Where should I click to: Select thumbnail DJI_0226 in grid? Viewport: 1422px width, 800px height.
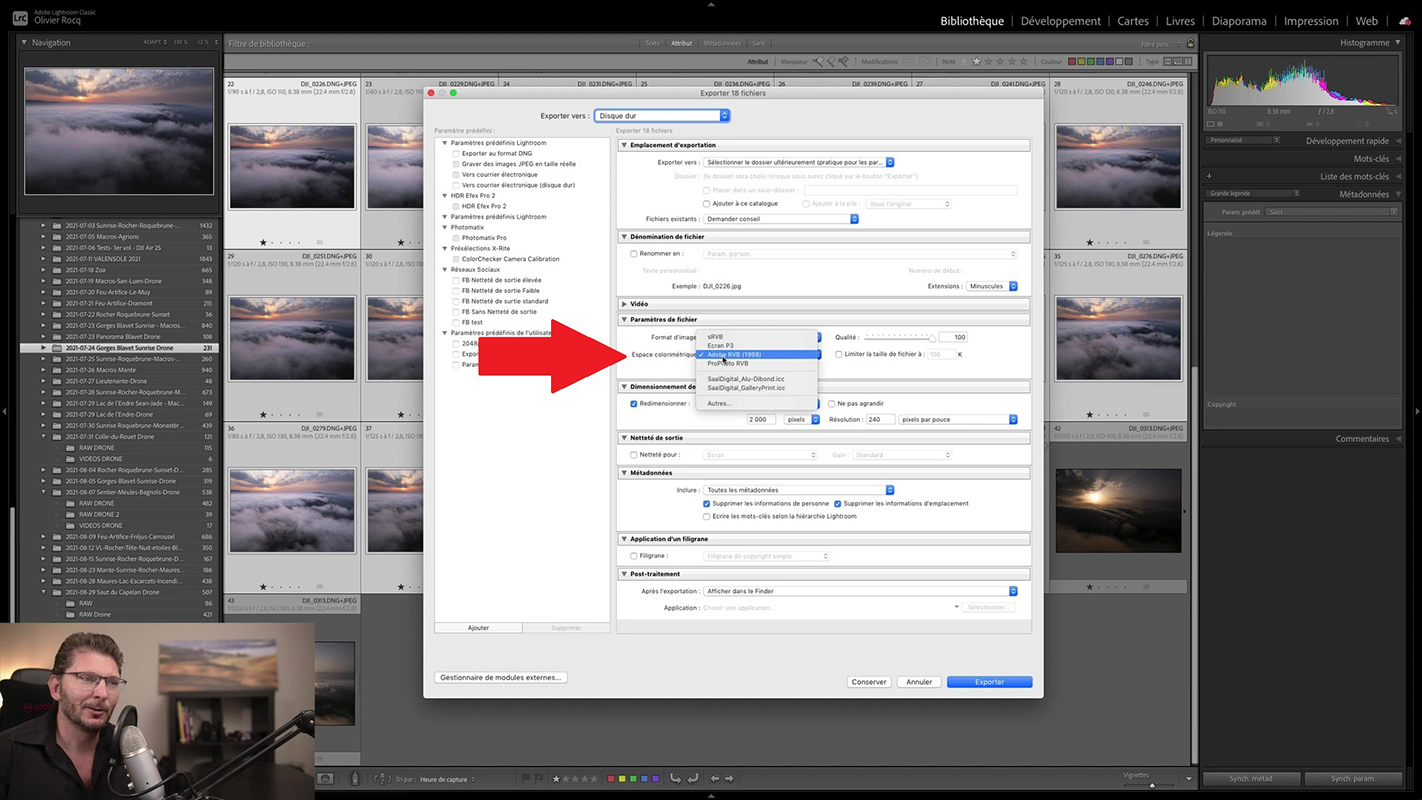click(x=291, y=165)
